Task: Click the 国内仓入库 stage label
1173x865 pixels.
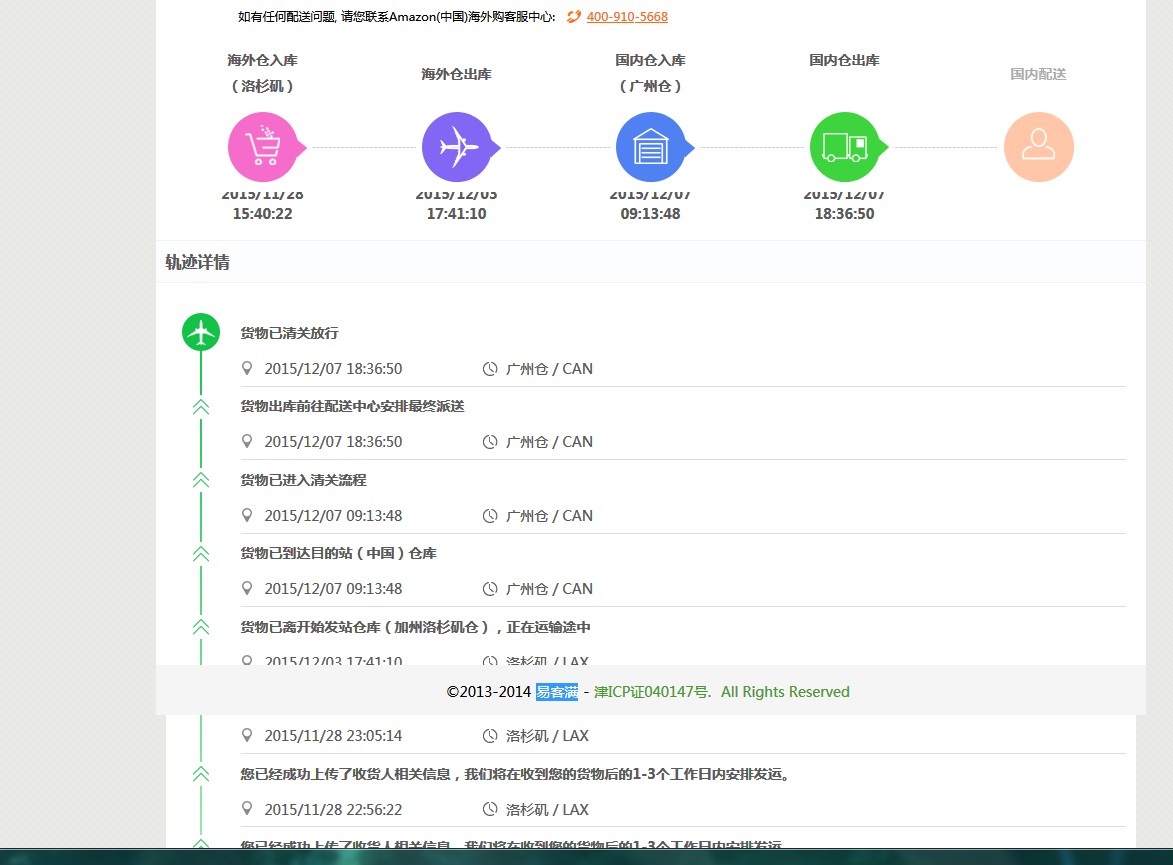Action: (x=650, y=60)
